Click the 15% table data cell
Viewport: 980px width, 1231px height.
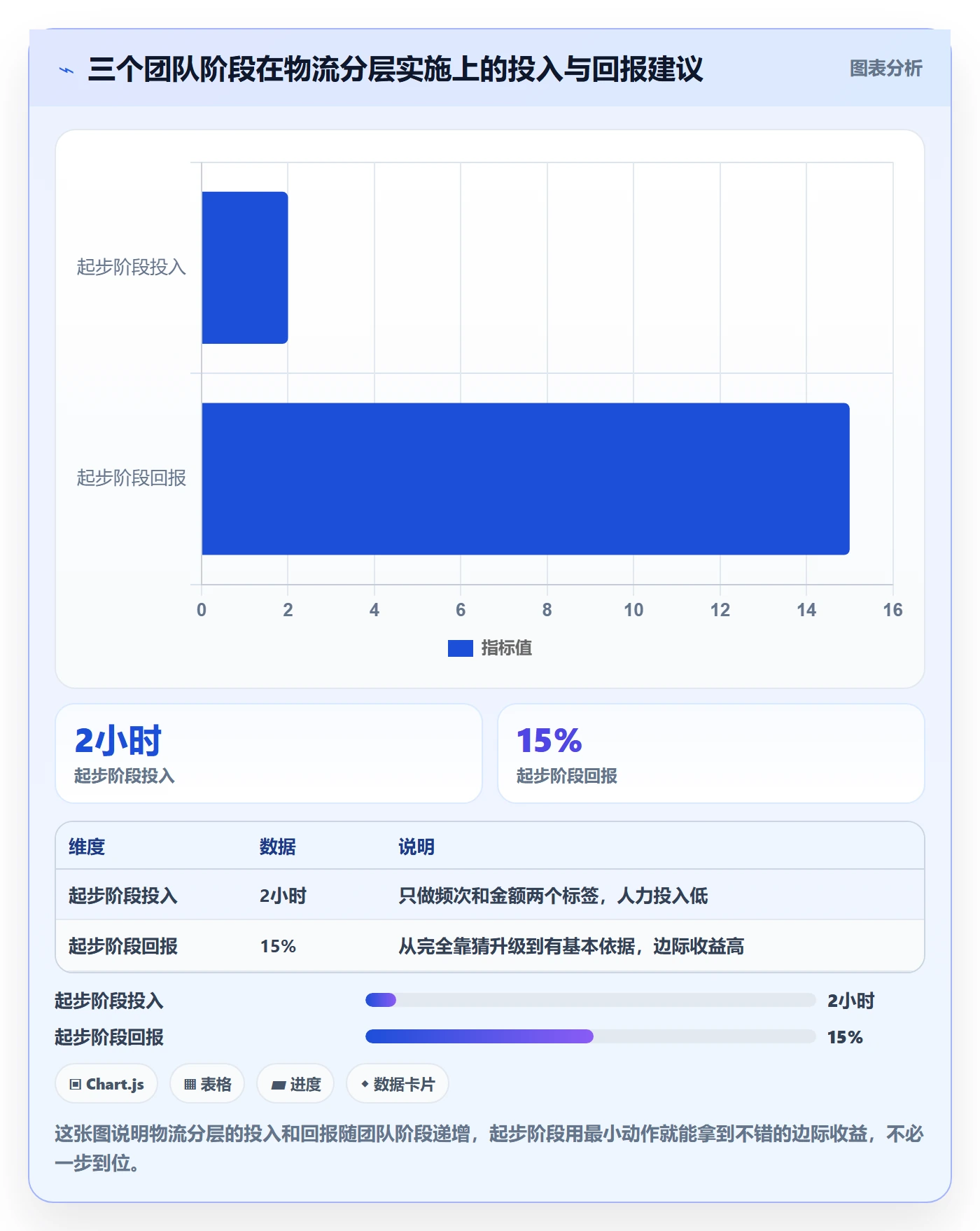tap(278, 947)
